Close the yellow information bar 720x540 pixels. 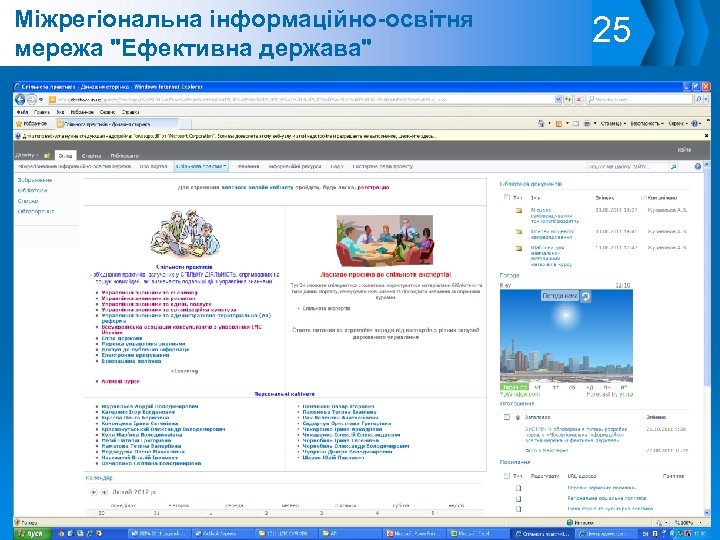706,136
